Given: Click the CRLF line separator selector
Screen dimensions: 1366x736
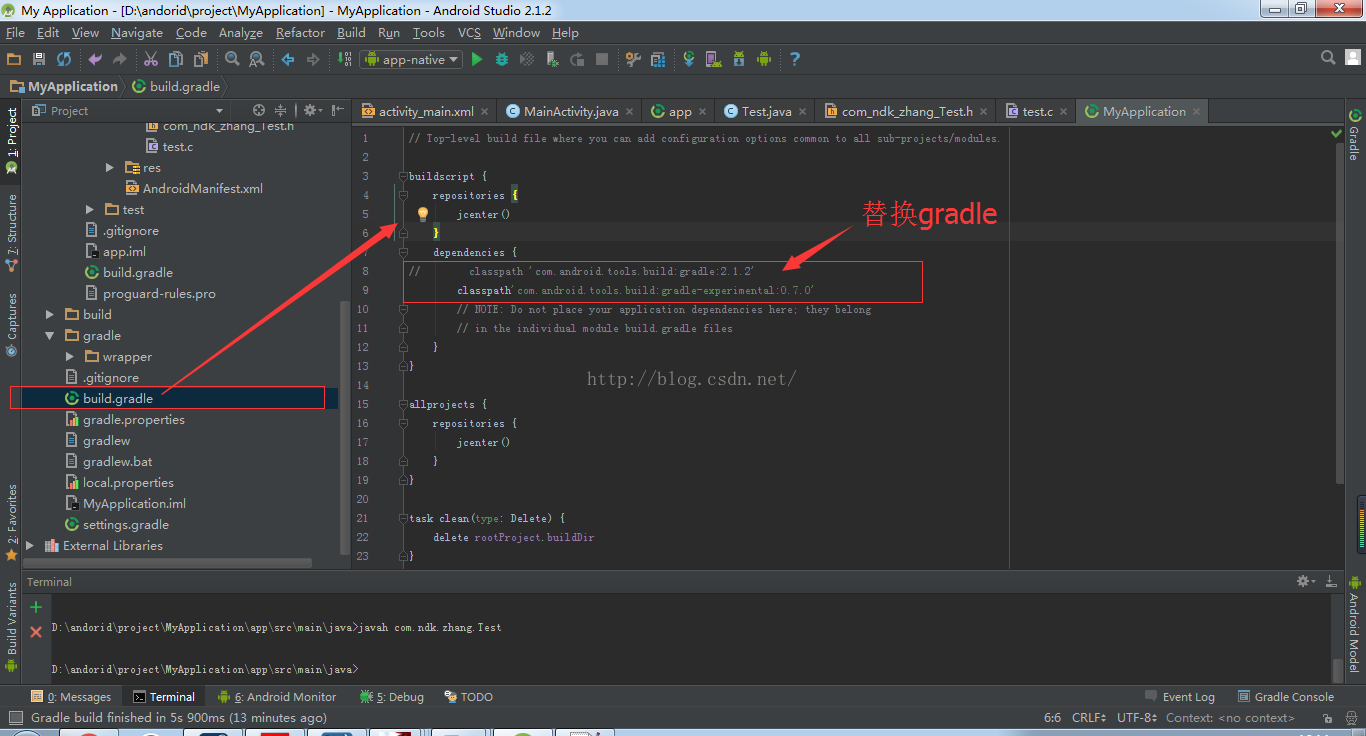Looking at the screenshot, I should point(1088,717).
